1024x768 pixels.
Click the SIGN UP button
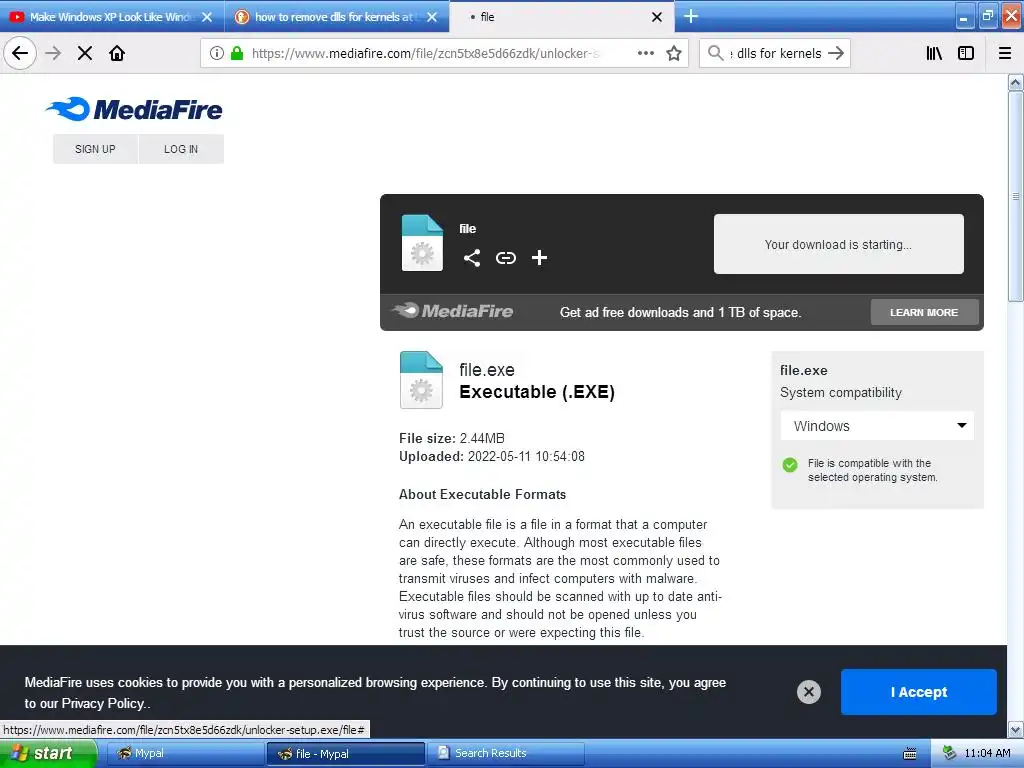pyautogui.click(x=95, y=149)
